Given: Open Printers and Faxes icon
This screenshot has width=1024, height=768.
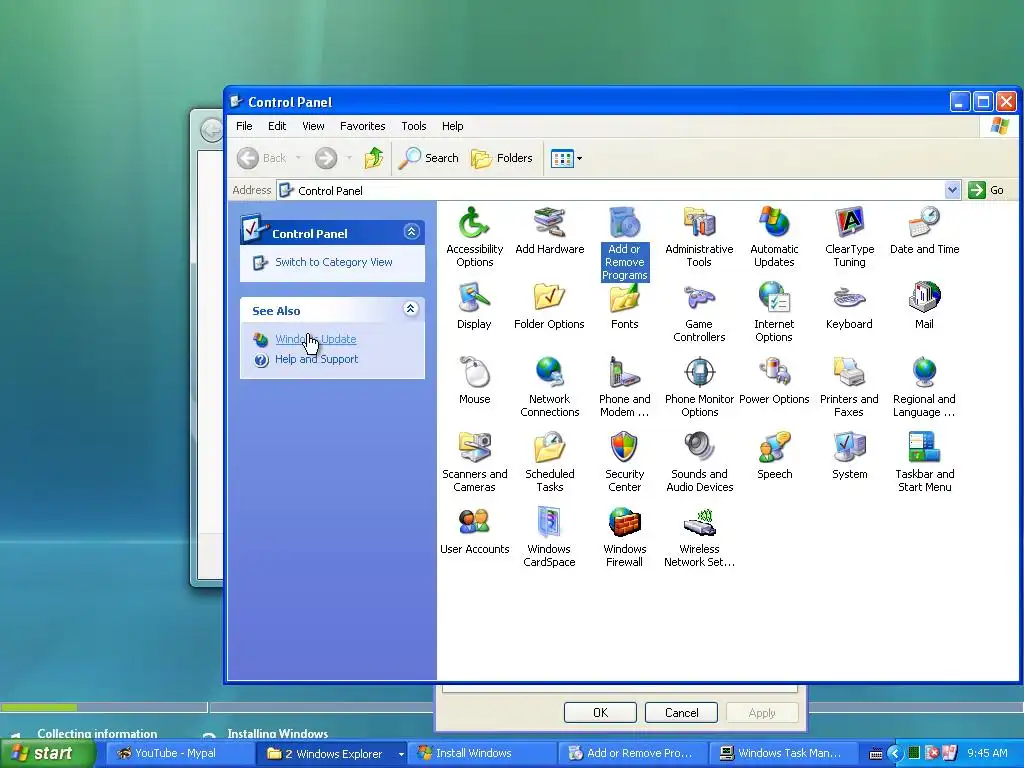Looking at the screenshot, I should click(849, 387).
